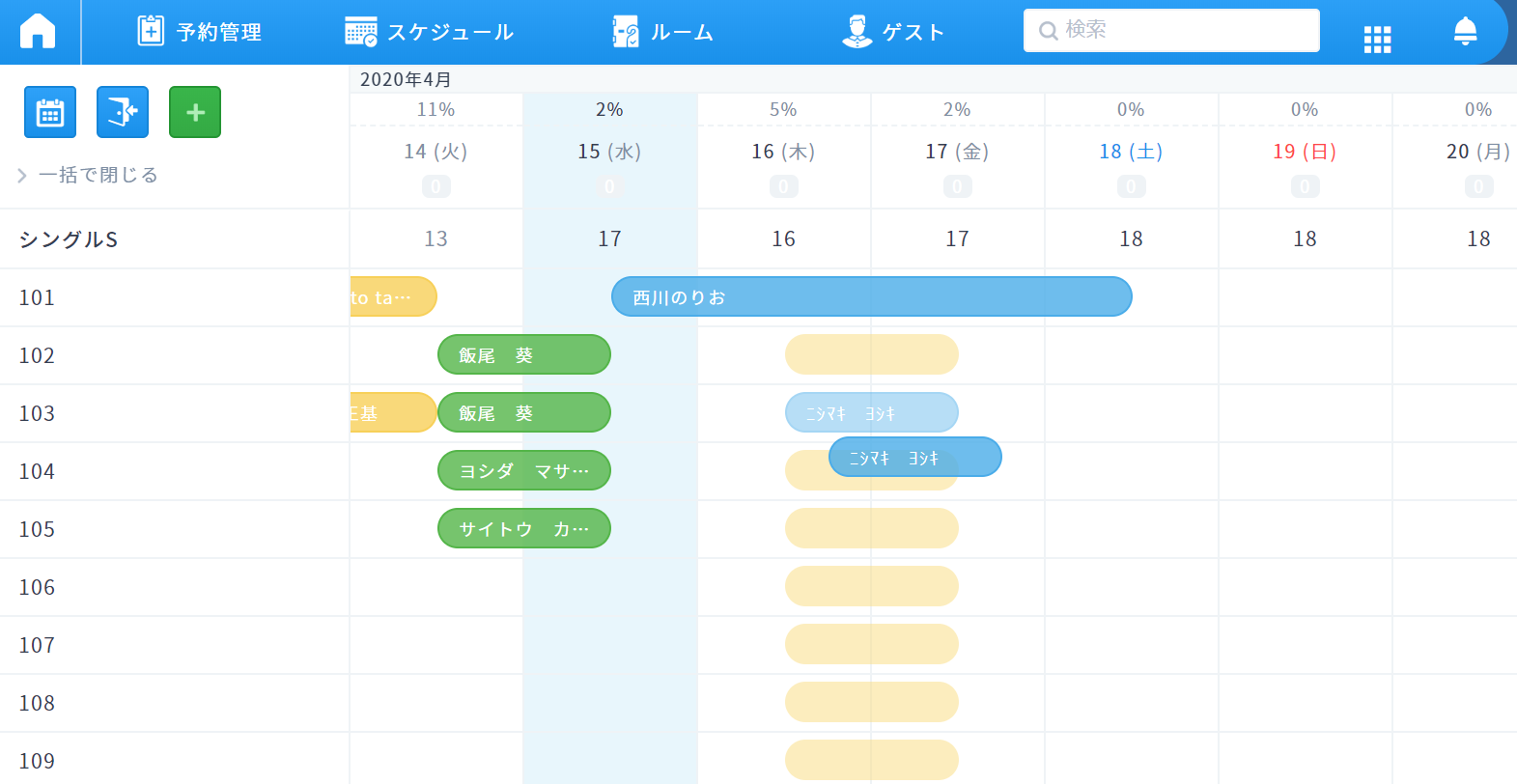Select room 101 row label

pos(37,297)
